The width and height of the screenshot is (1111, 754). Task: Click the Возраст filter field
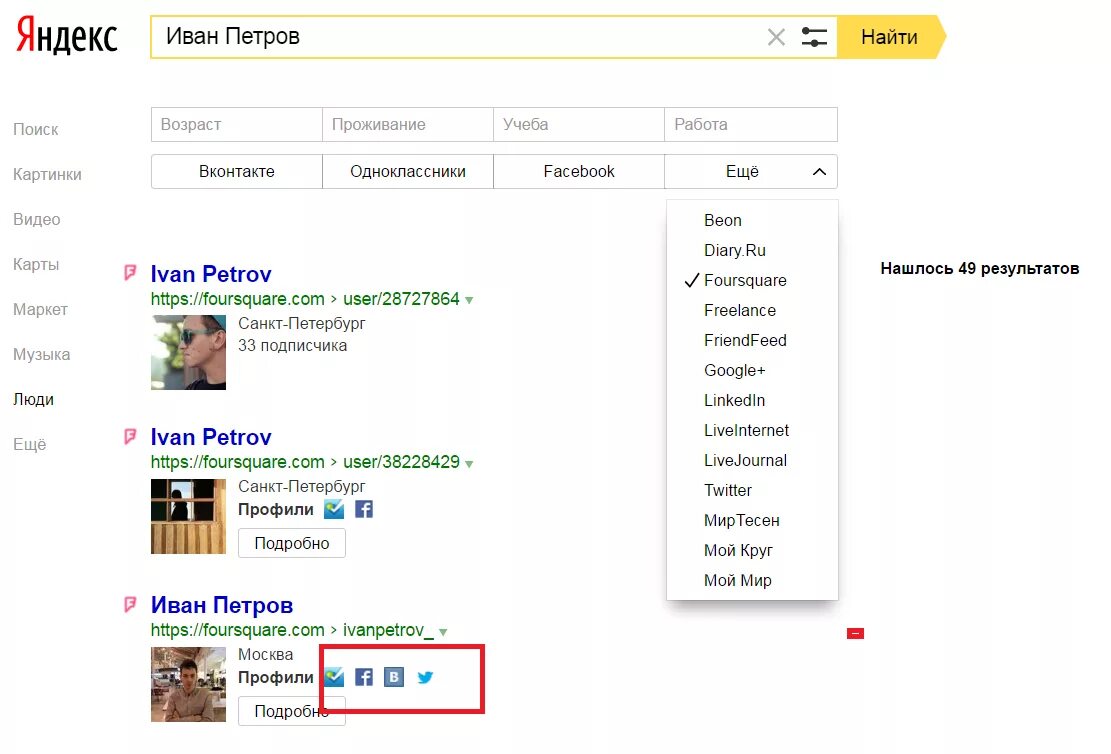pos(237,124)
